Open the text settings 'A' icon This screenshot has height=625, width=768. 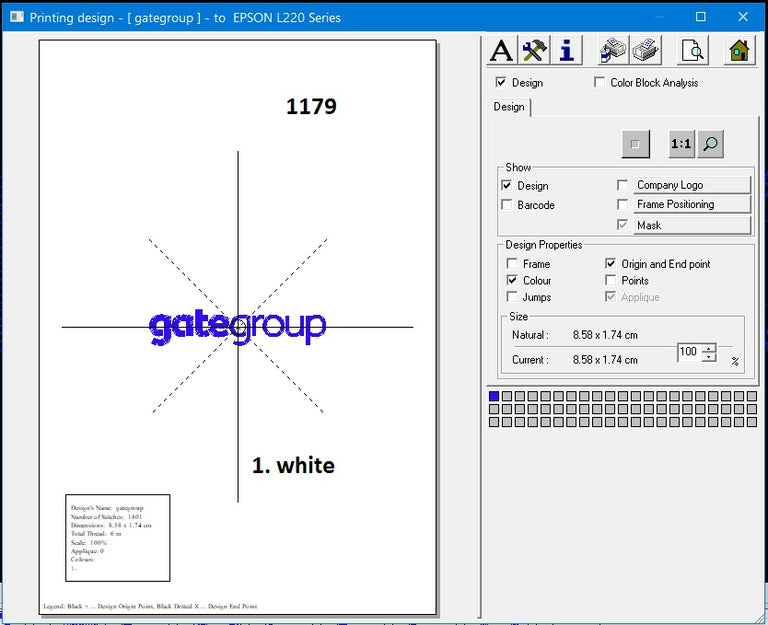(502, 49)
